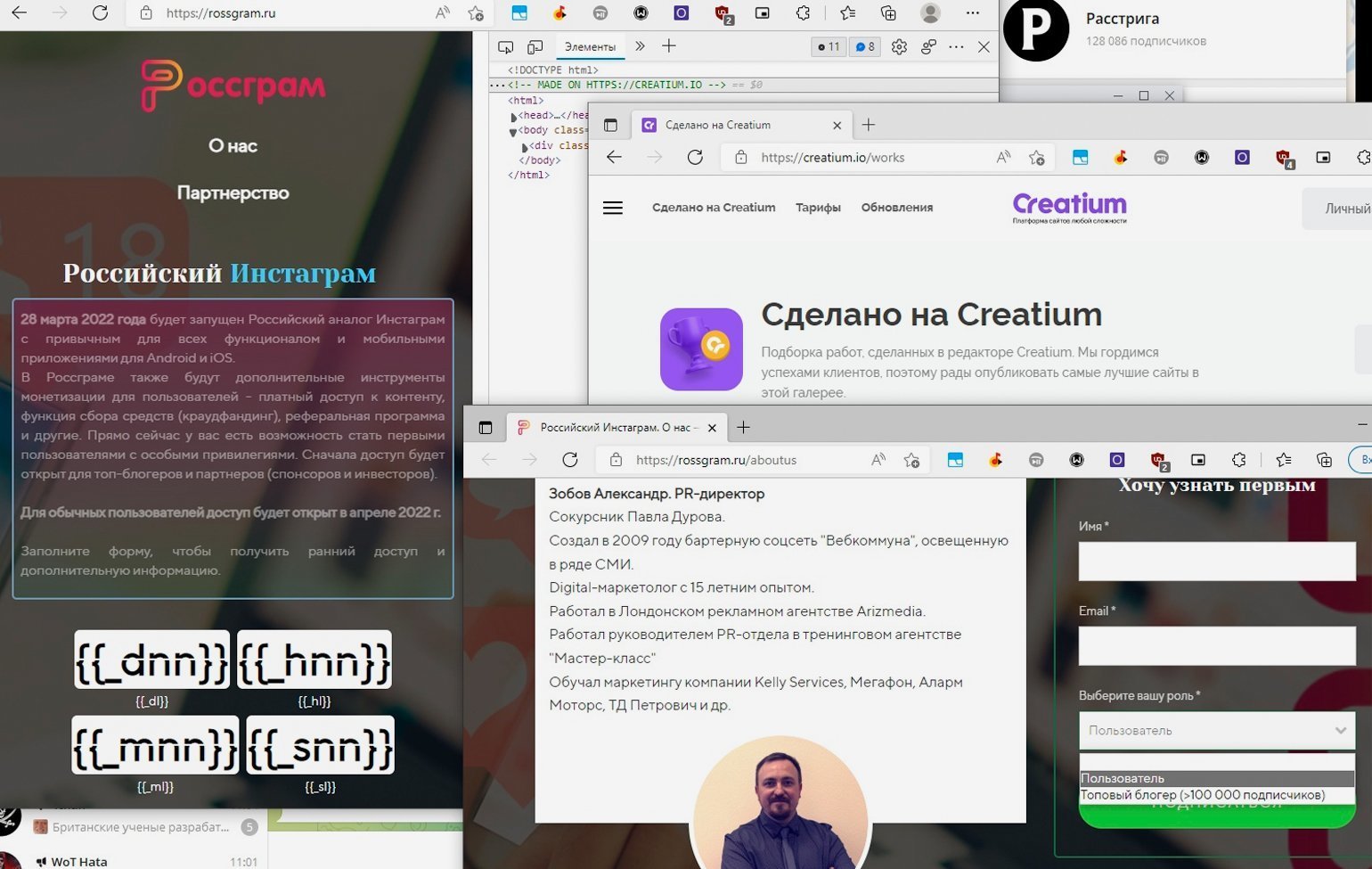Reload the rossgram.ru page in the top-left window
The width and height of the screenshot is (1372, 869).
pos(100,12)
